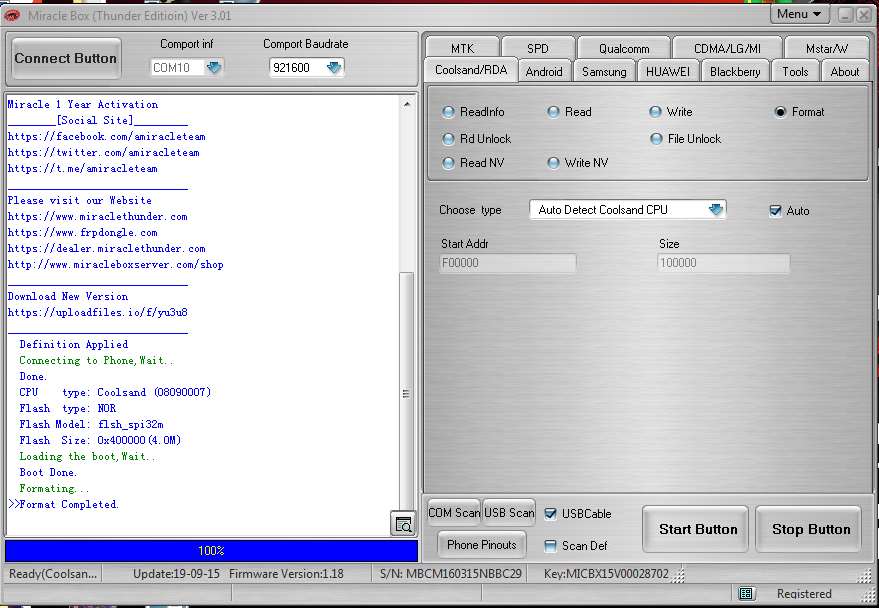Click the facebook.com/amiracleteam link in log
Screen dimensions: 879x608
click(107, 137)
